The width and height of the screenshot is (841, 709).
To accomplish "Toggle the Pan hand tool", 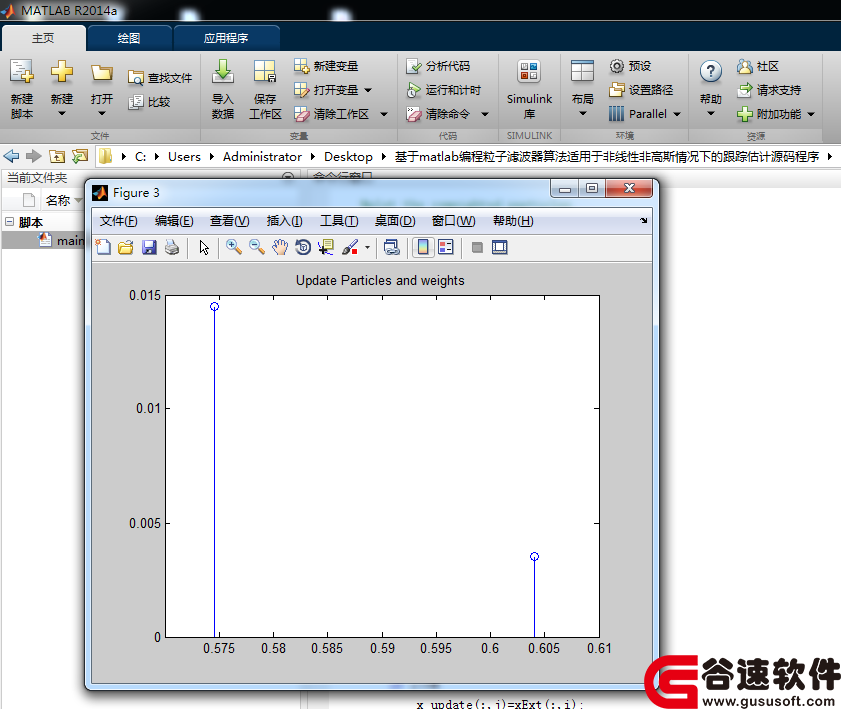I will (280, 247).
